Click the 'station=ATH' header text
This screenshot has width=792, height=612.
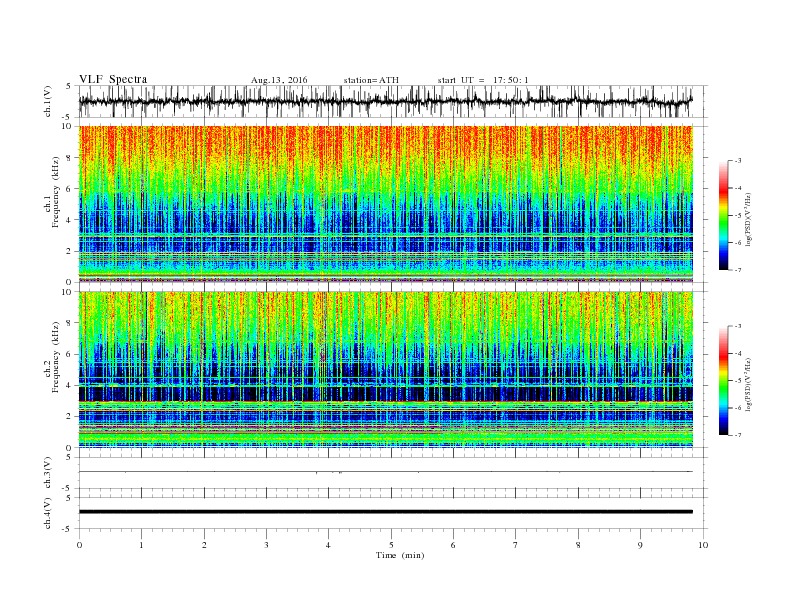click(x=371, y=80)
